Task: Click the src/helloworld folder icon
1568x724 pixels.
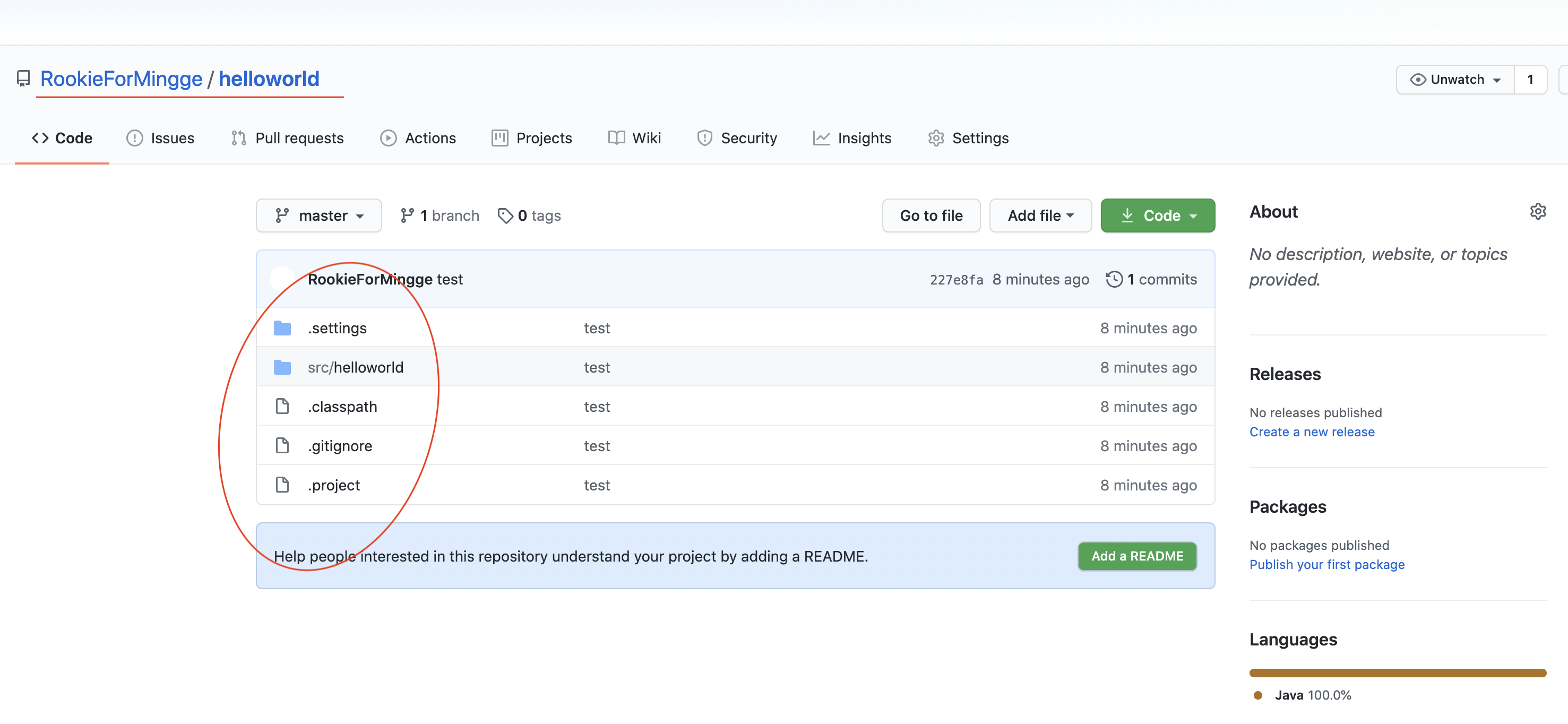Action: (x=282, y=367)
